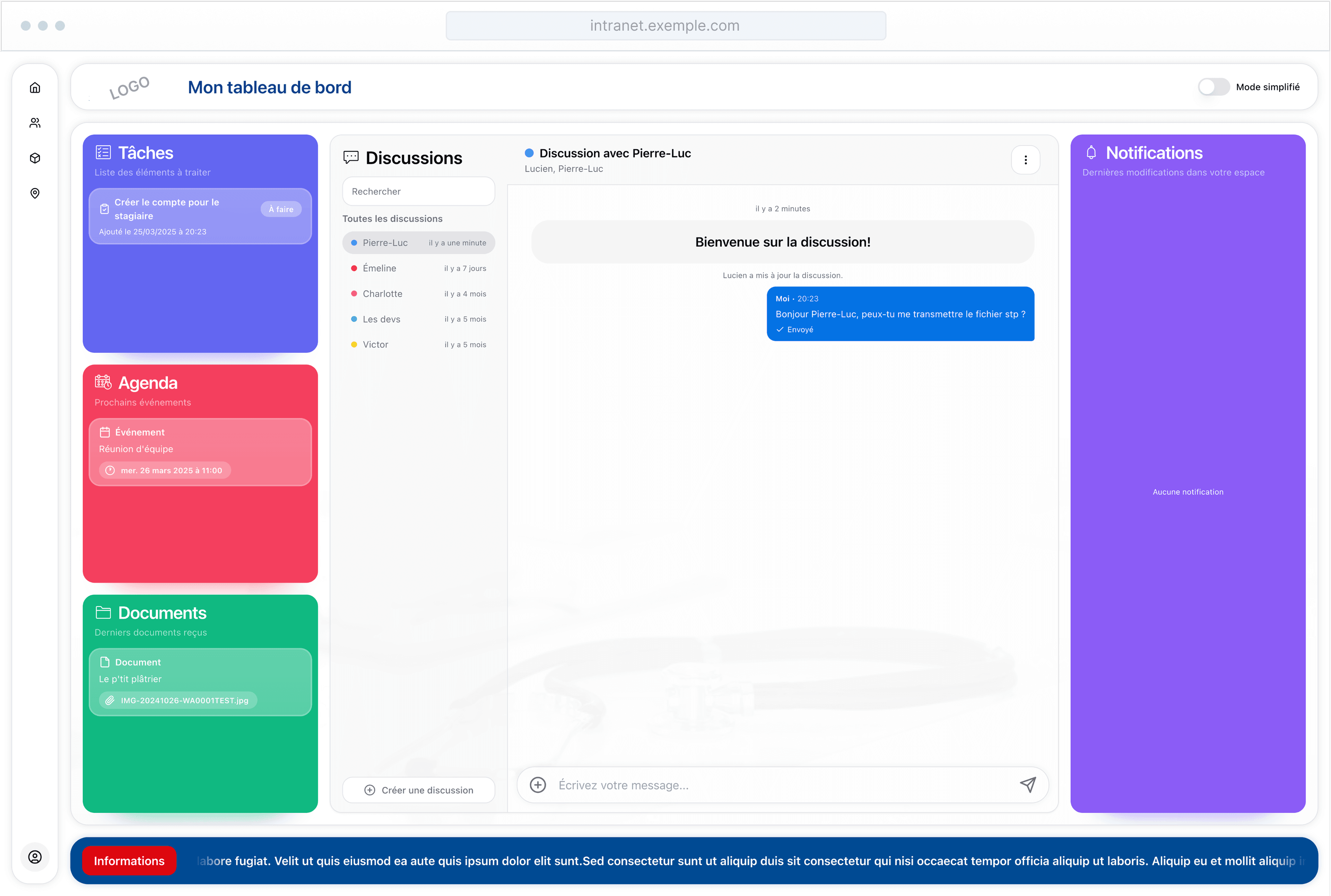The image size is (1331, 896).
Task: Click the red Informations button
Action: 129,861
